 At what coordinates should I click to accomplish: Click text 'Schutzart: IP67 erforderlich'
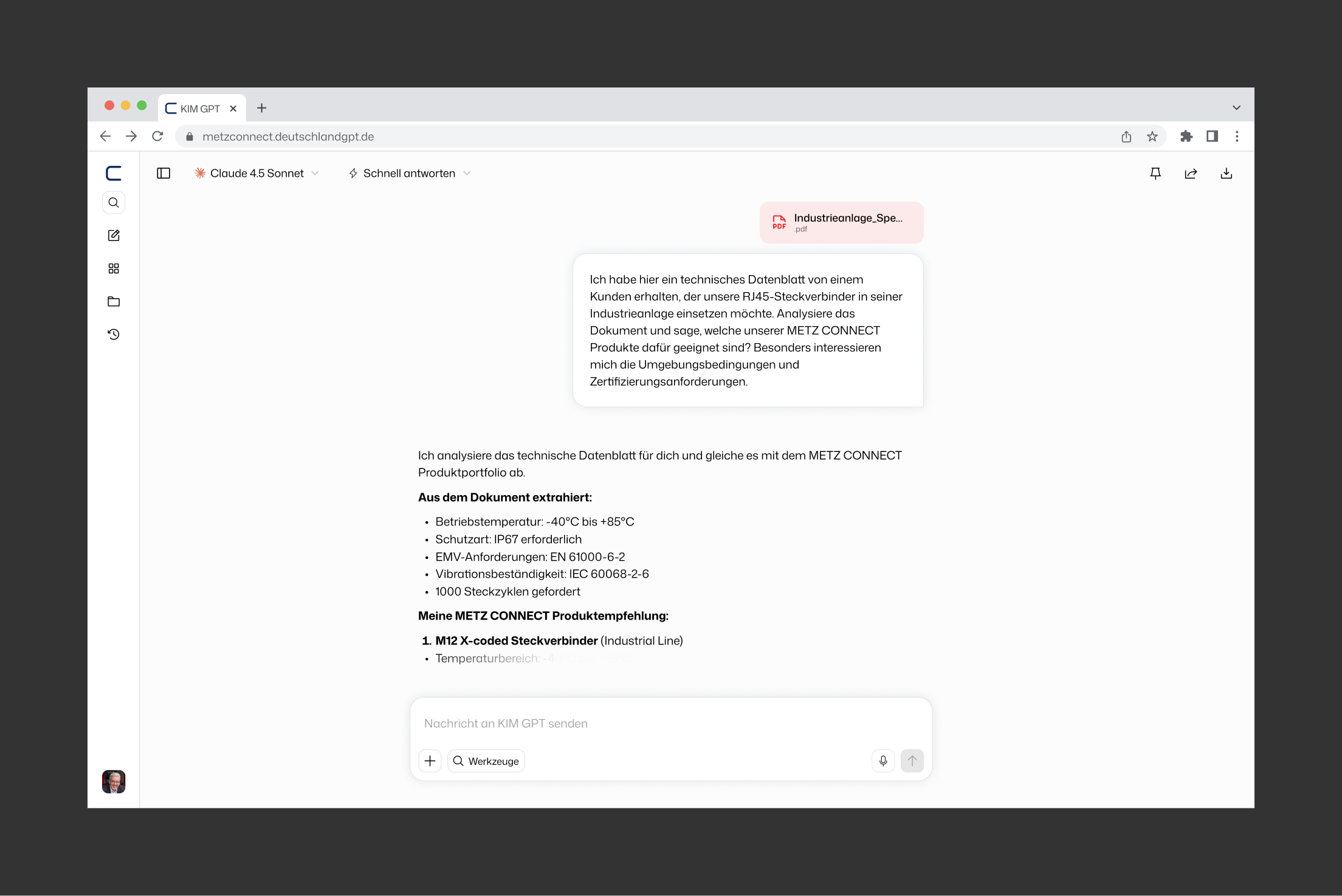pyautogui.click(x=508, y=539)
